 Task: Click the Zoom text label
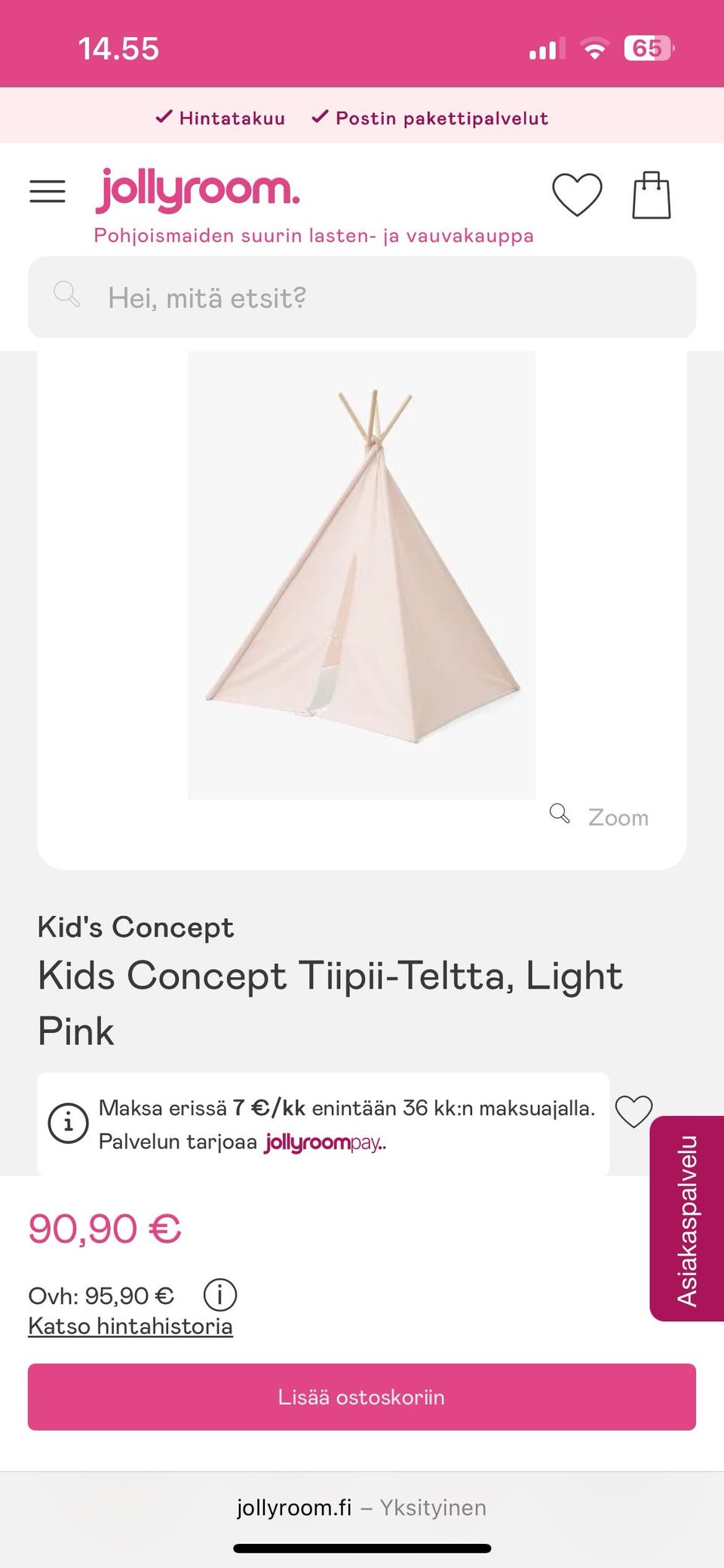(618, 817)
